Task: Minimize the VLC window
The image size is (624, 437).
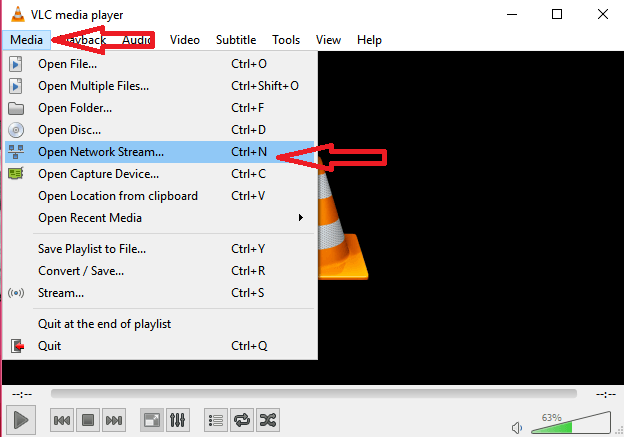Action: pos(512,14)
